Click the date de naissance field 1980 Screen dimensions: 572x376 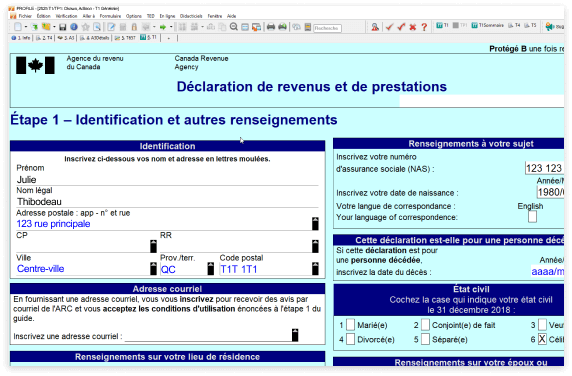coord(550,192)
